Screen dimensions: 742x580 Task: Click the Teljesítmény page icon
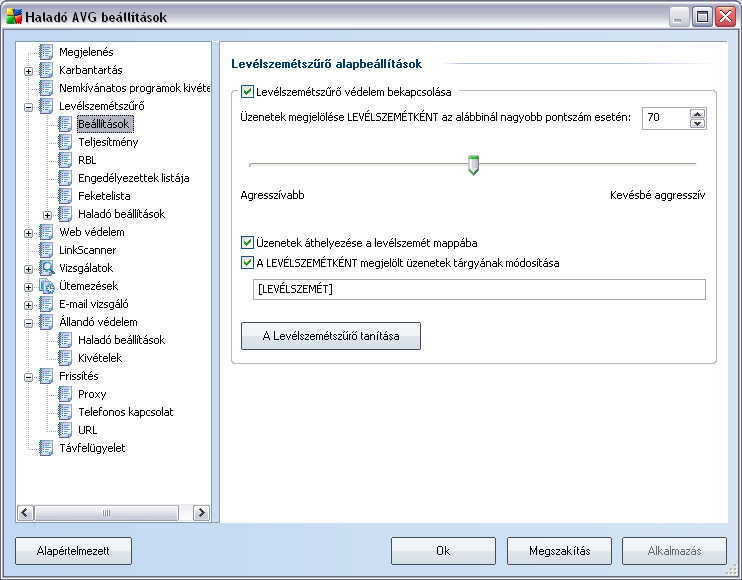[65, 142]
